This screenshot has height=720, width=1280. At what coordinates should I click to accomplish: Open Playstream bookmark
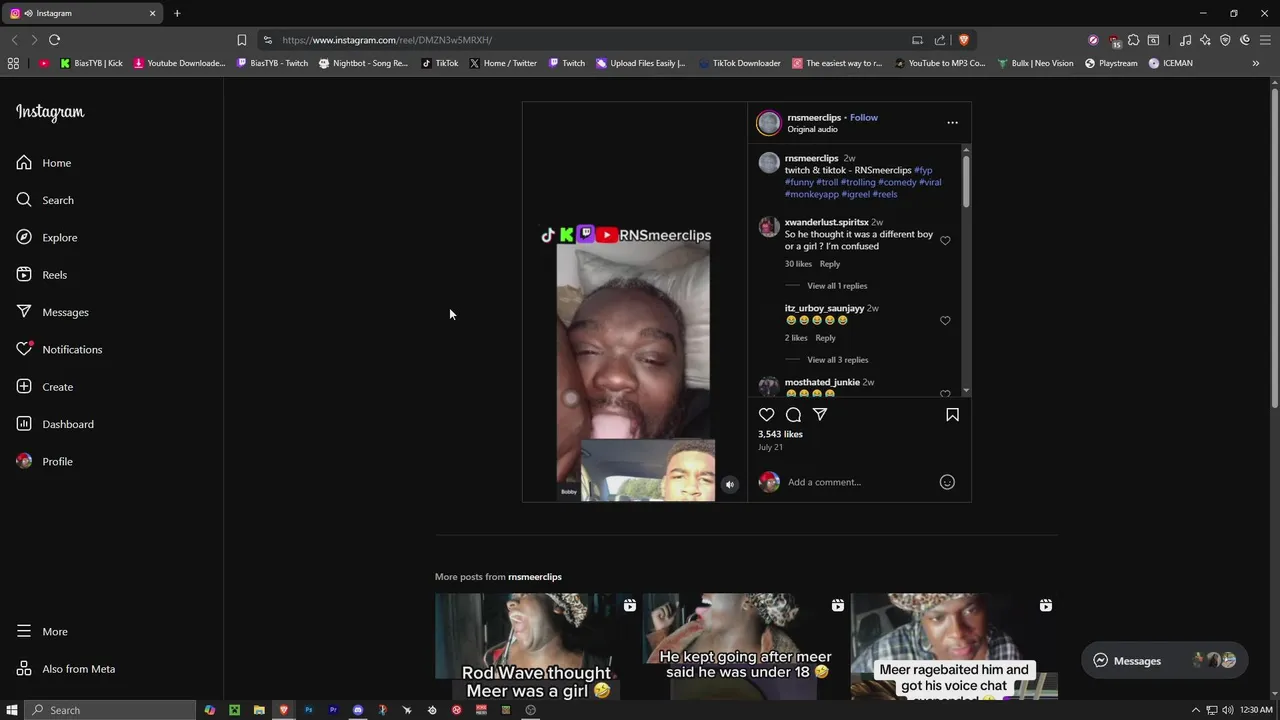pos(1111,63)
